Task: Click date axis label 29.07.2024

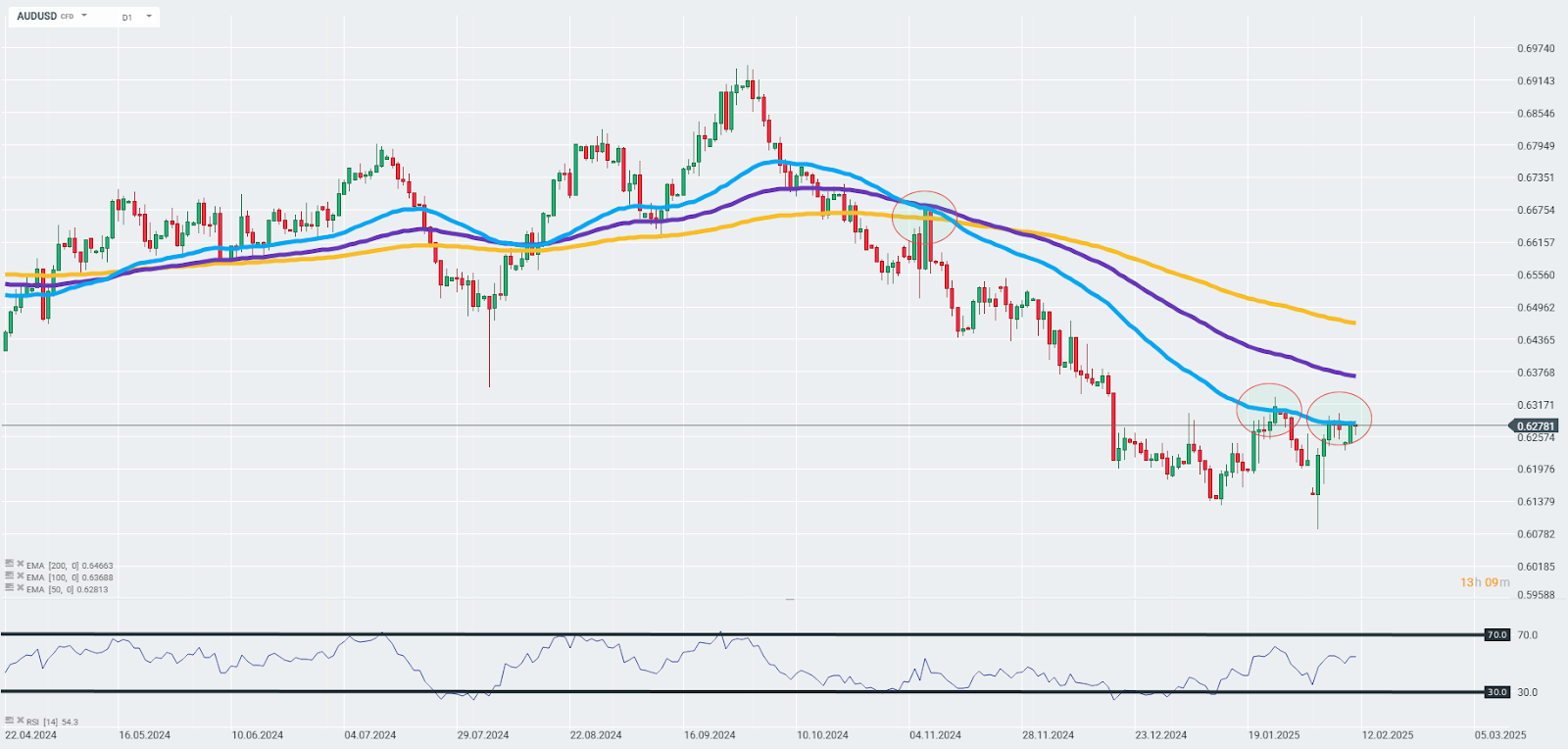Action: 483,734
